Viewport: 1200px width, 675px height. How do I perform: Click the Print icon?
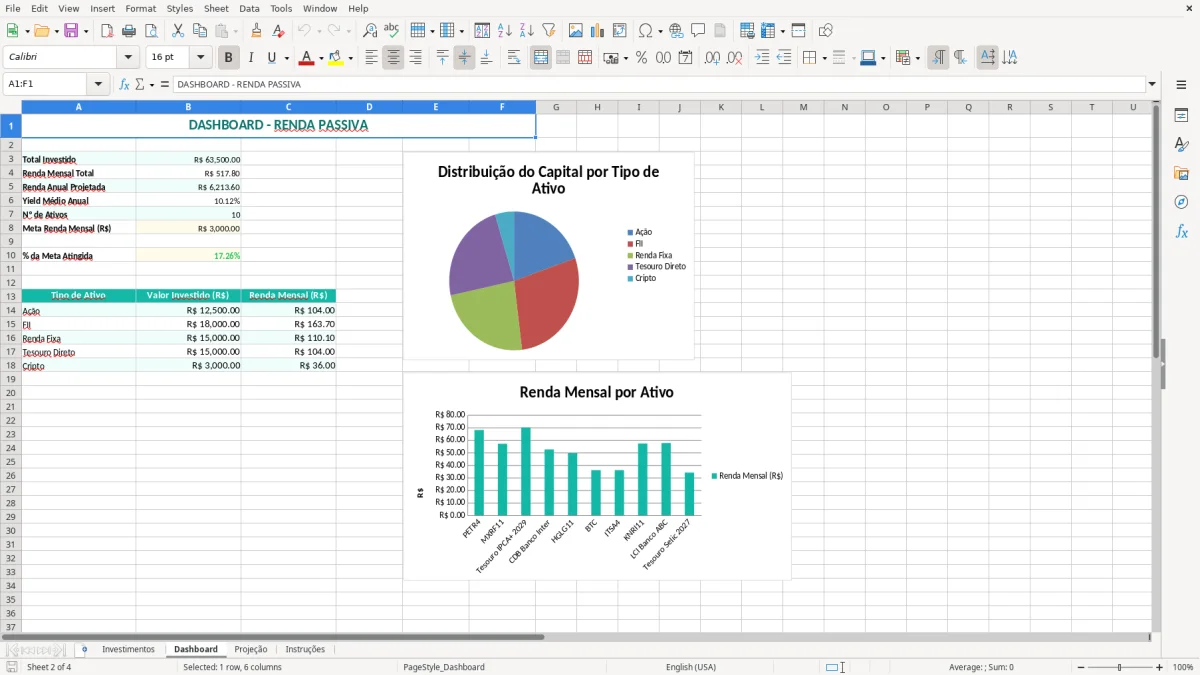129,31
